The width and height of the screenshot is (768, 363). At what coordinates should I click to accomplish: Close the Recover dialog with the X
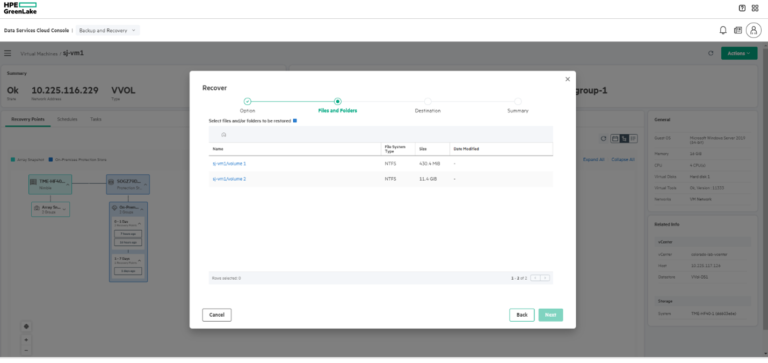(567, 79)
